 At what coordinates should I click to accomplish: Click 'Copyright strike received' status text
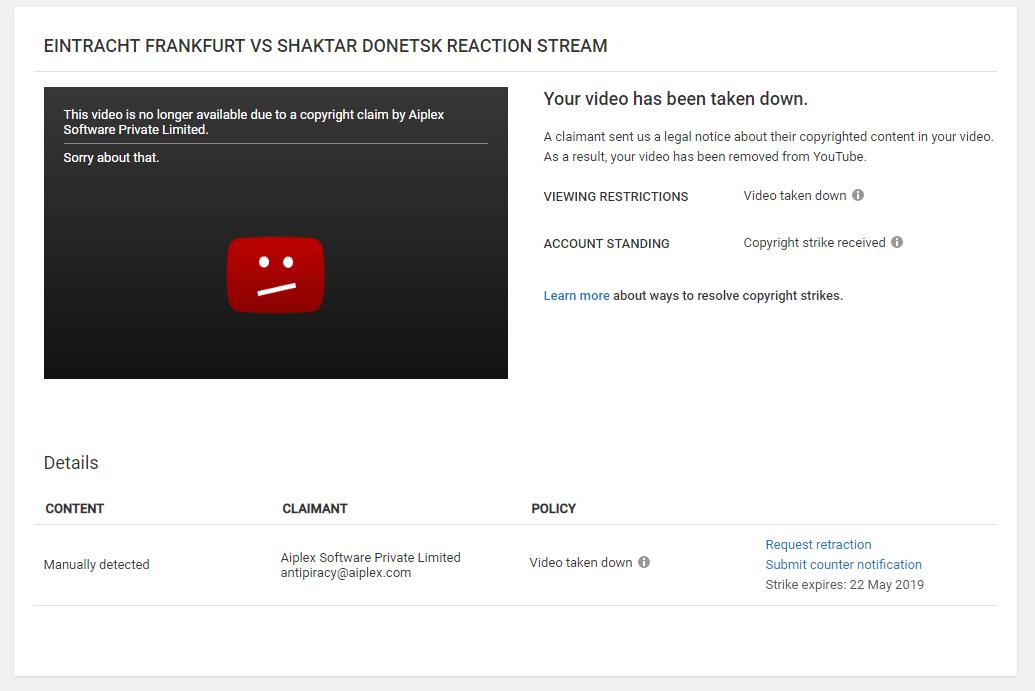pyautogui.click(x=814, y=242)
